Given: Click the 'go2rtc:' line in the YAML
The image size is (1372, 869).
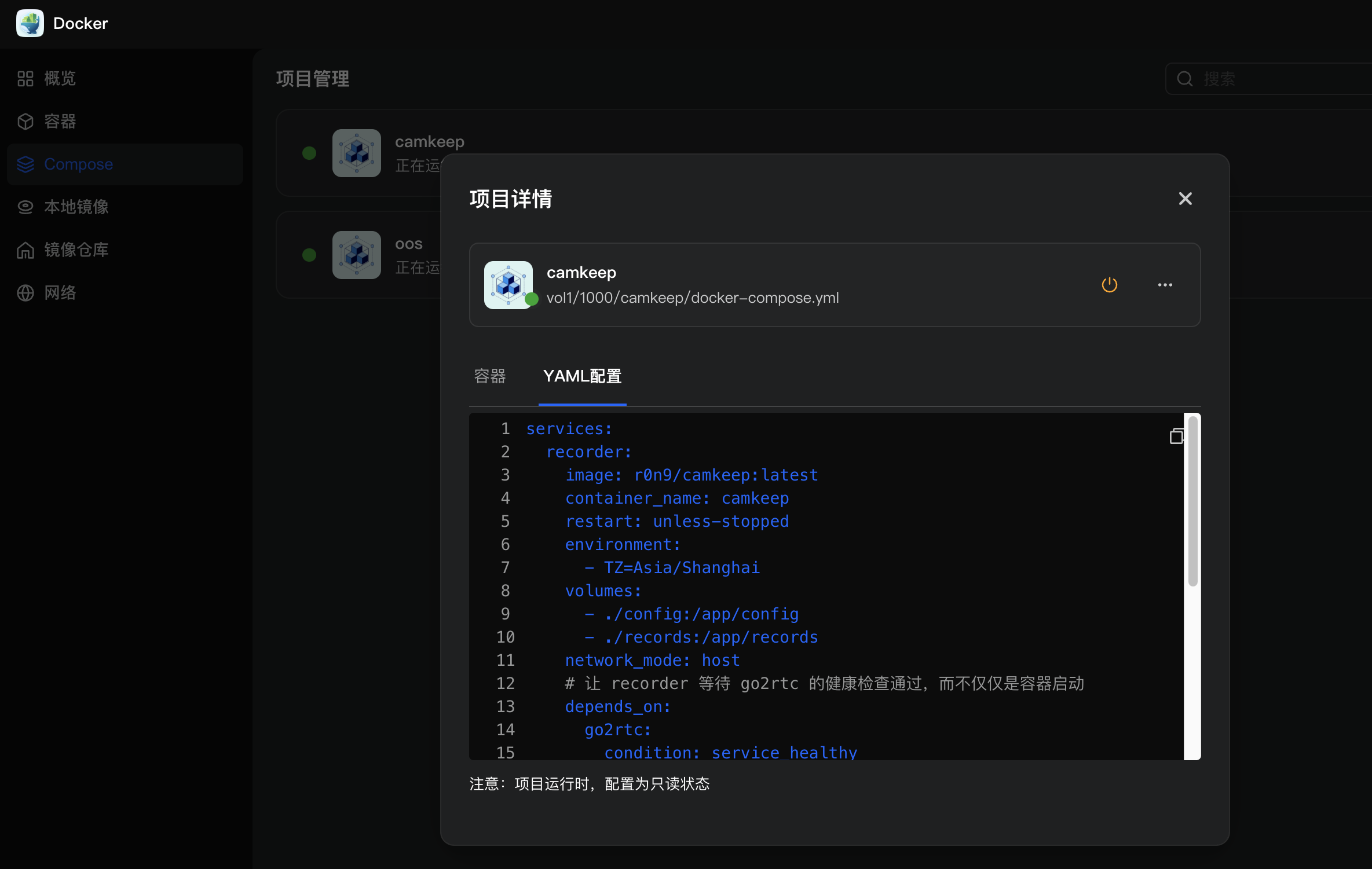Looking at the screenshot, I should [x=618, y=729].
